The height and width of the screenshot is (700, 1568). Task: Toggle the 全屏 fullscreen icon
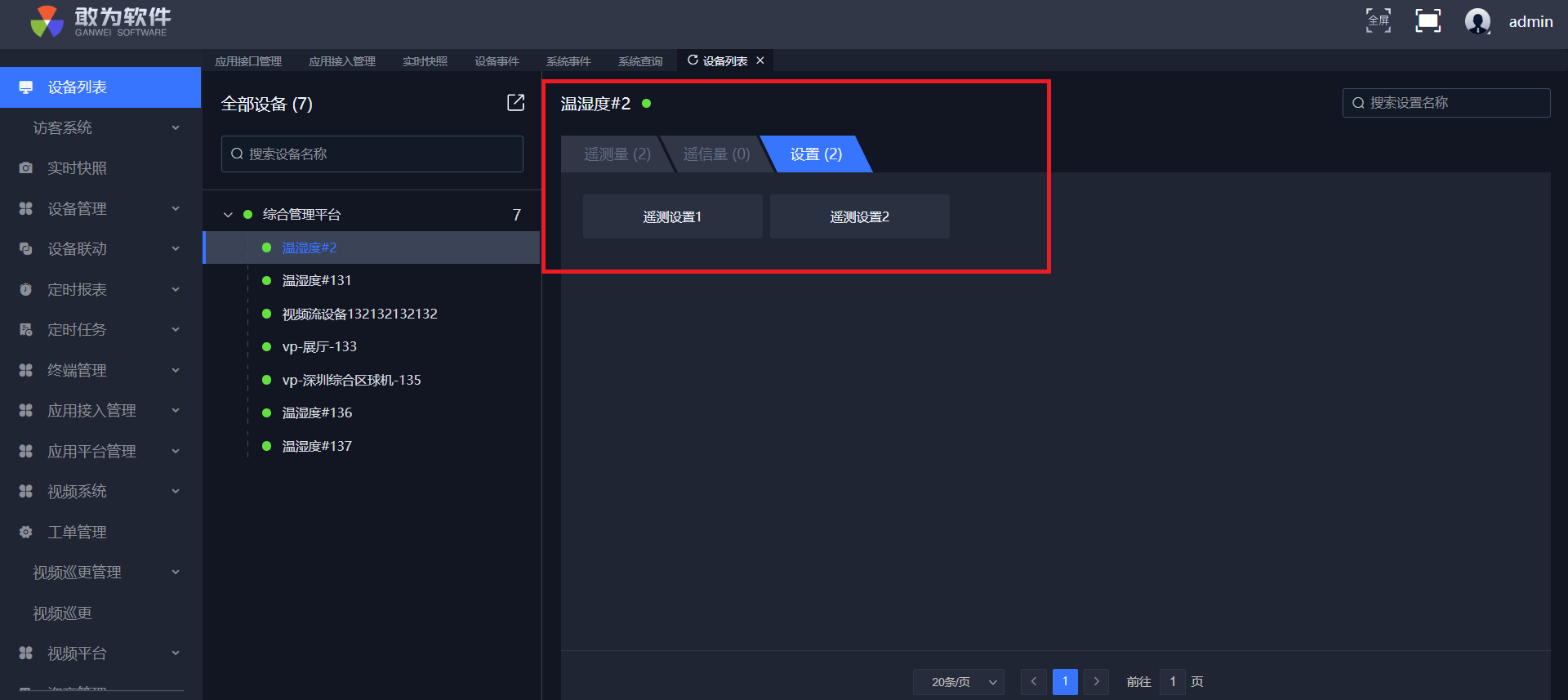pos(1379,20)
